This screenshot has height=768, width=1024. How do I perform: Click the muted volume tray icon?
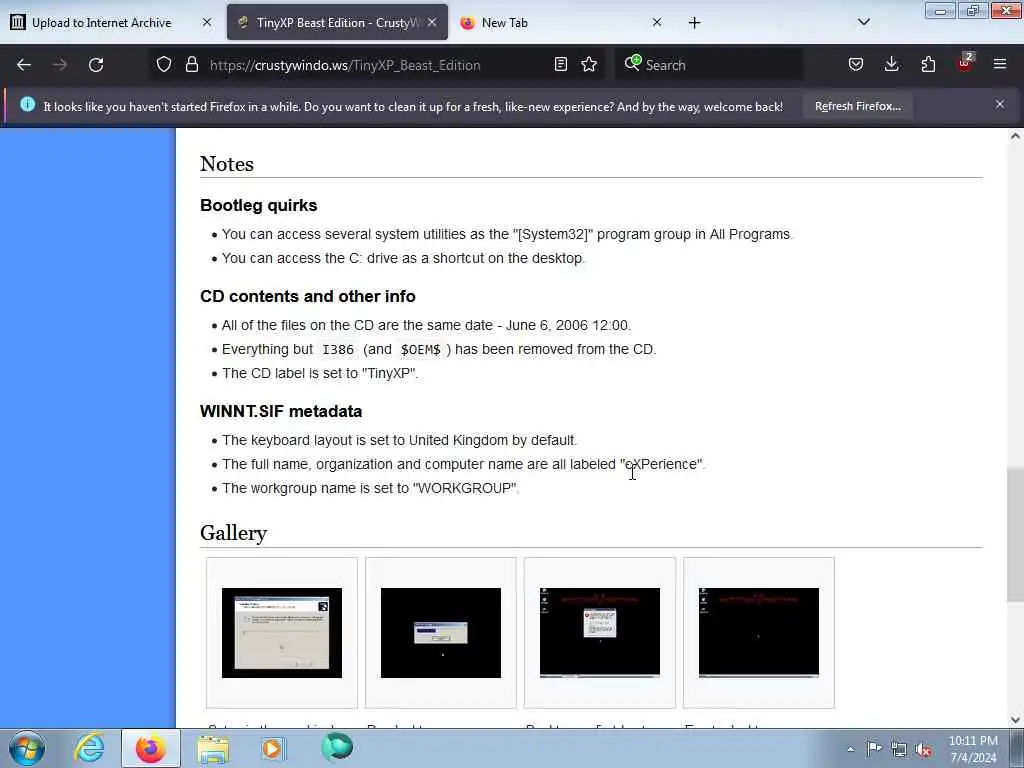923,750
